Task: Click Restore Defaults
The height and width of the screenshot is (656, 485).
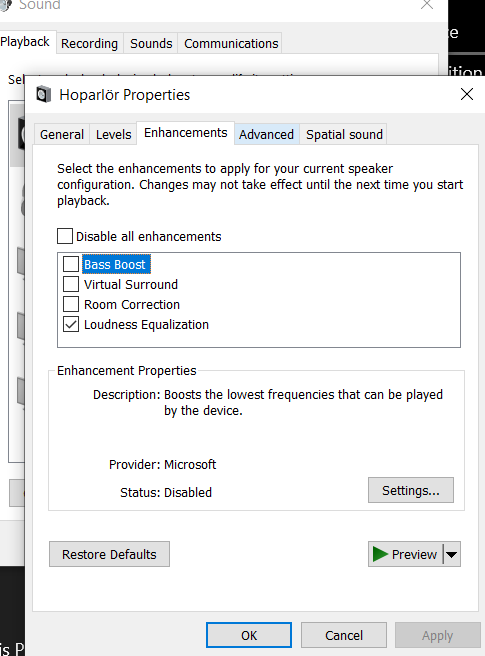Action: click(x=109, y=554)
